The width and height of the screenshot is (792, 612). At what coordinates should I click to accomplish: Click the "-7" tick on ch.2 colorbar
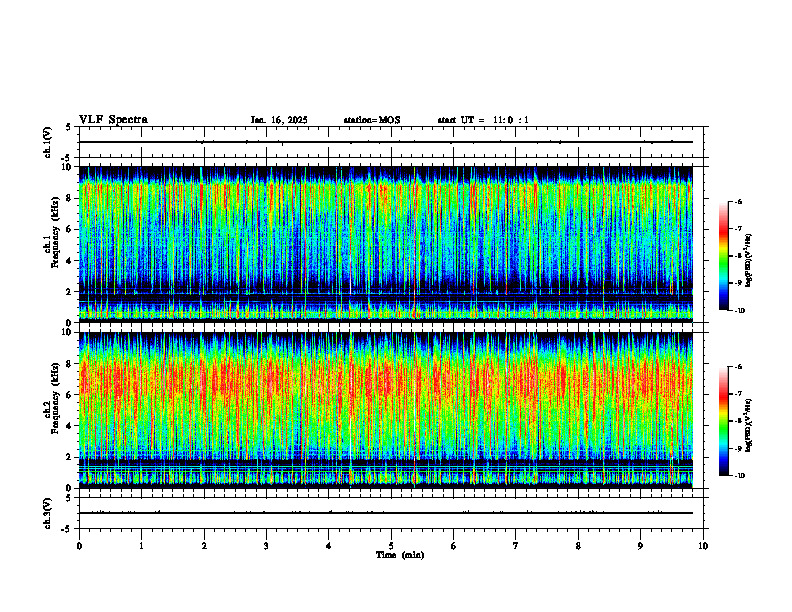[738, 394]
